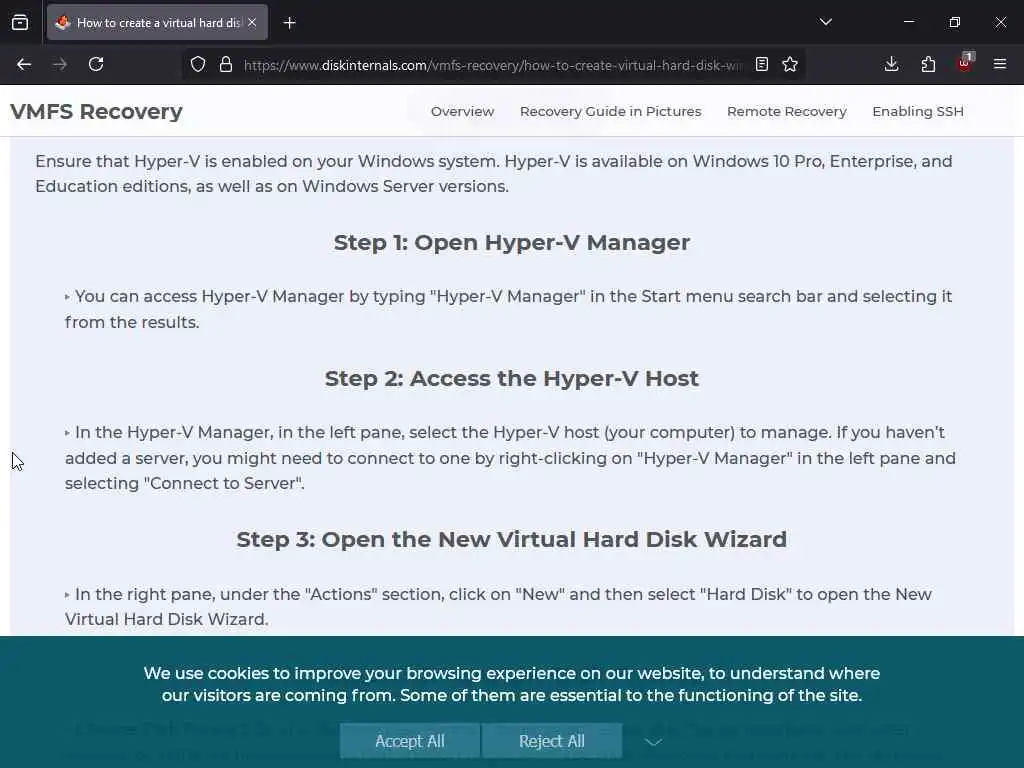This screenshot has width=1024, height=768.
Task: Open the Enabling SSH page
Action: [x=918, y=112]
